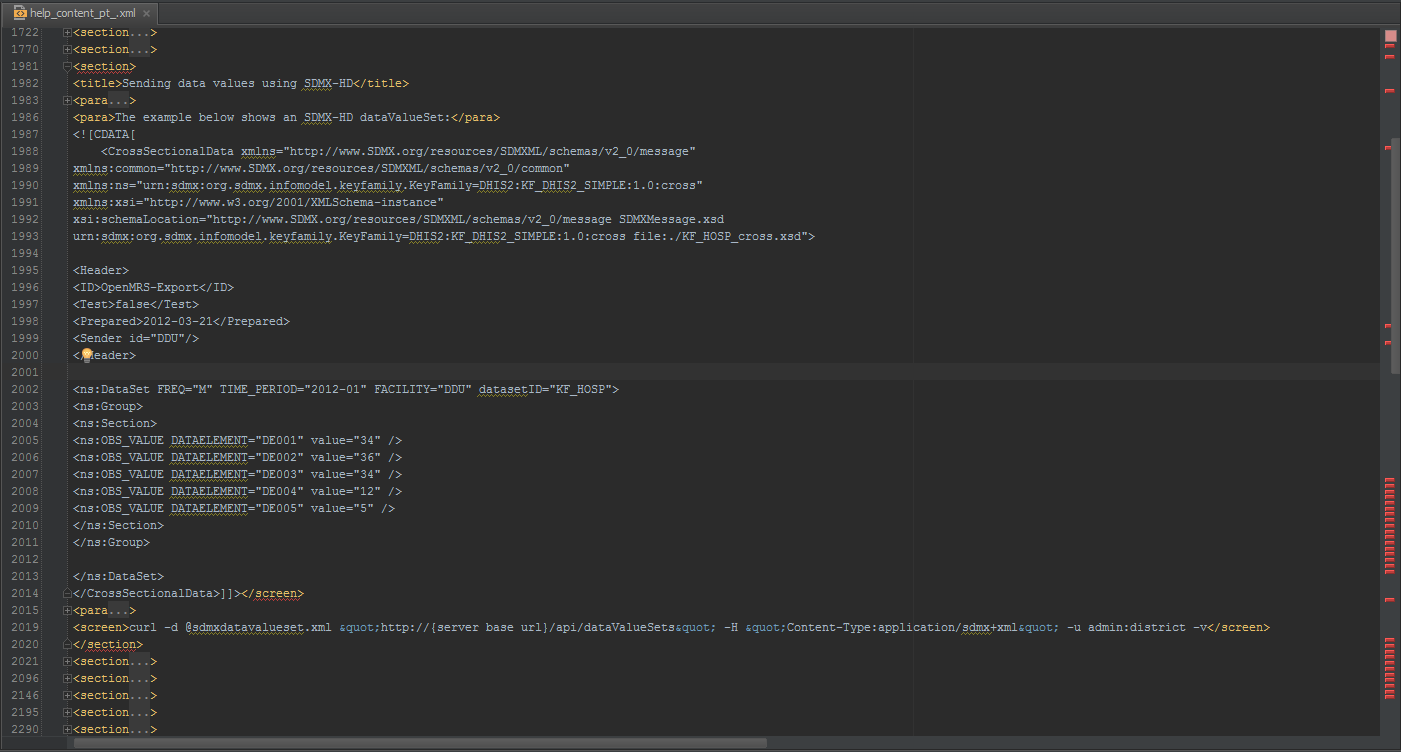1401x752 pixels.
Task: Expand the folded section at line 1770
Action: 67,49
